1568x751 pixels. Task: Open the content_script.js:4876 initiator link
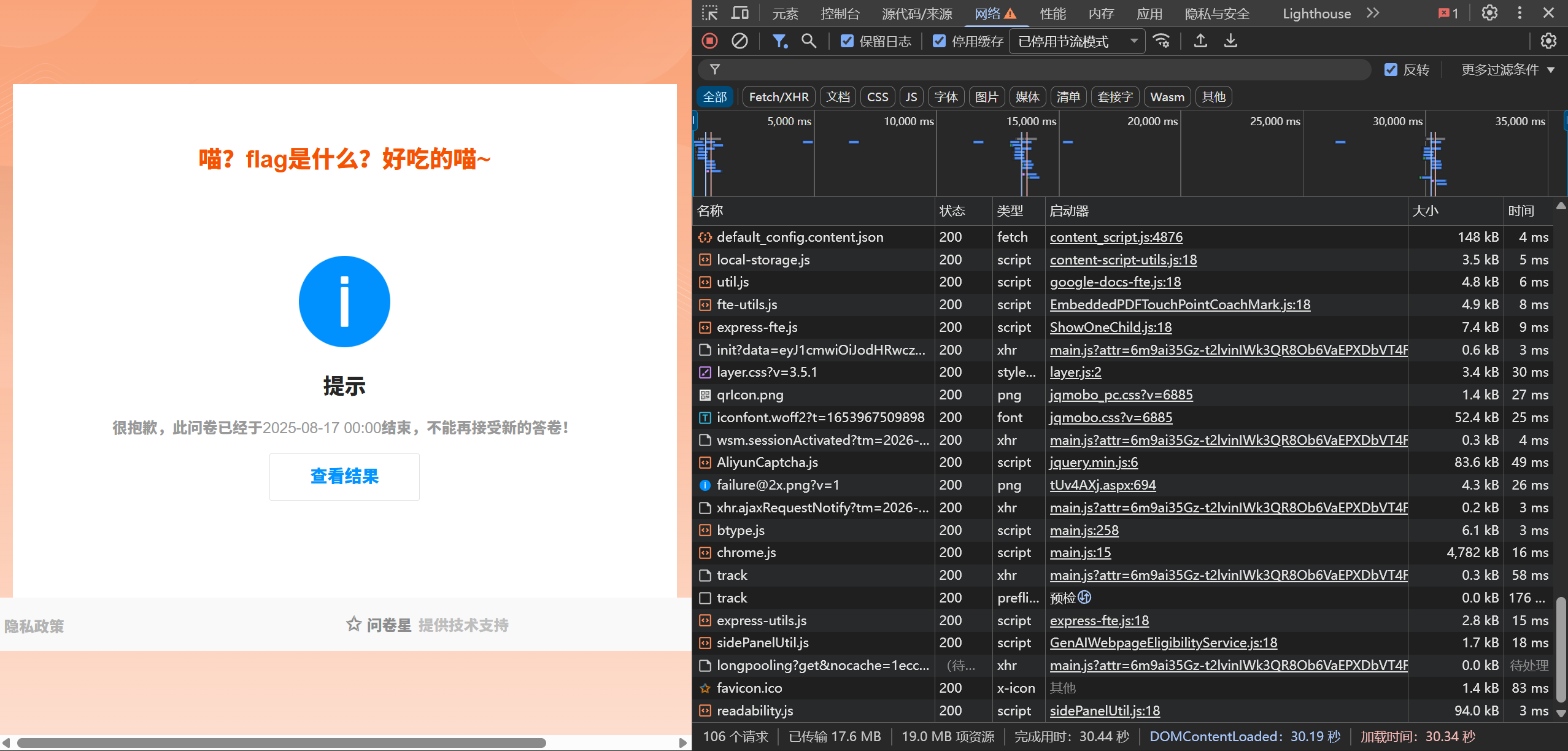click(x=1116, y=237)
